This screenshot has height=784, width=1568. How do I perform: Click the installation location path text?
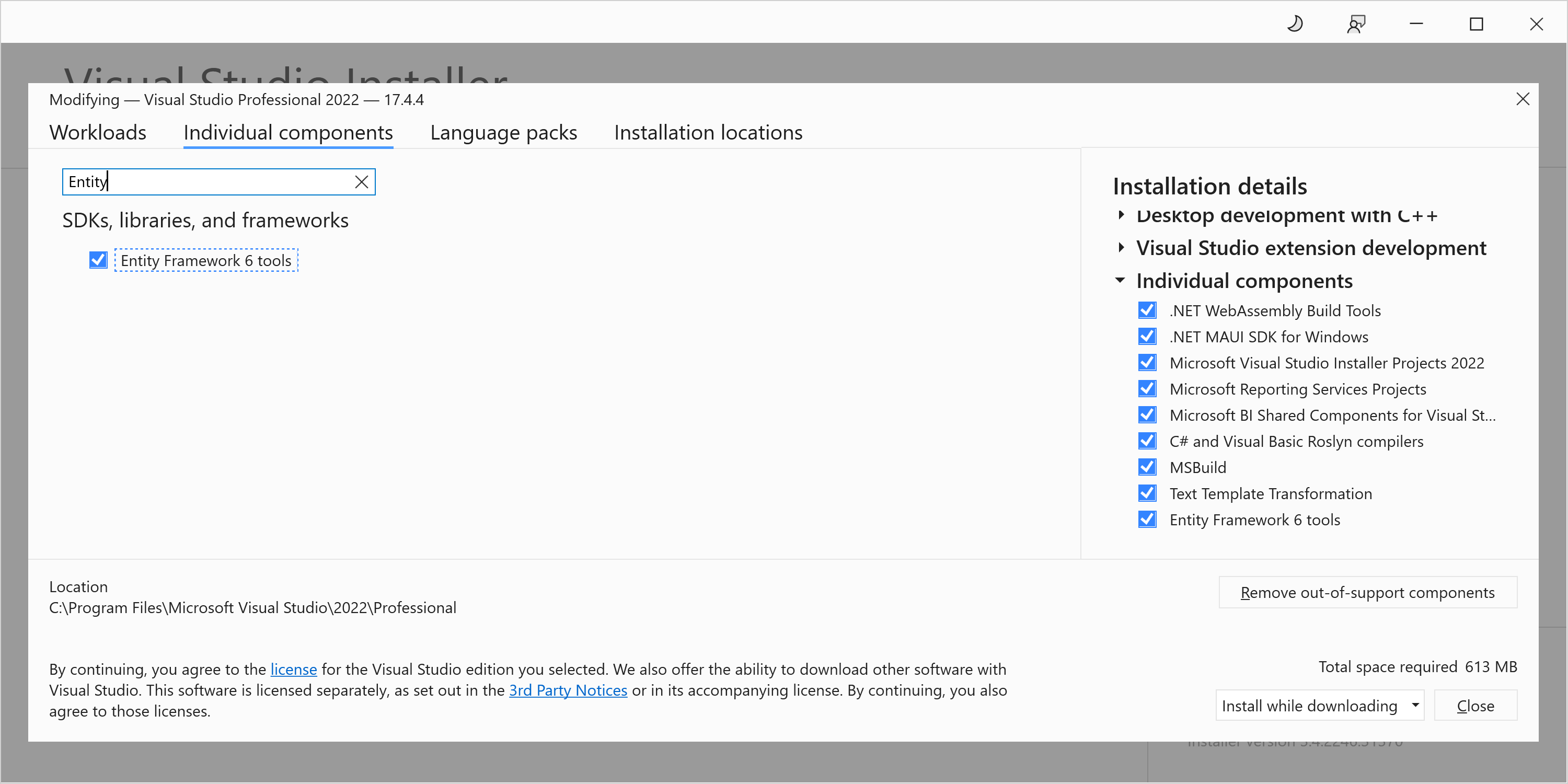point(252,607)
